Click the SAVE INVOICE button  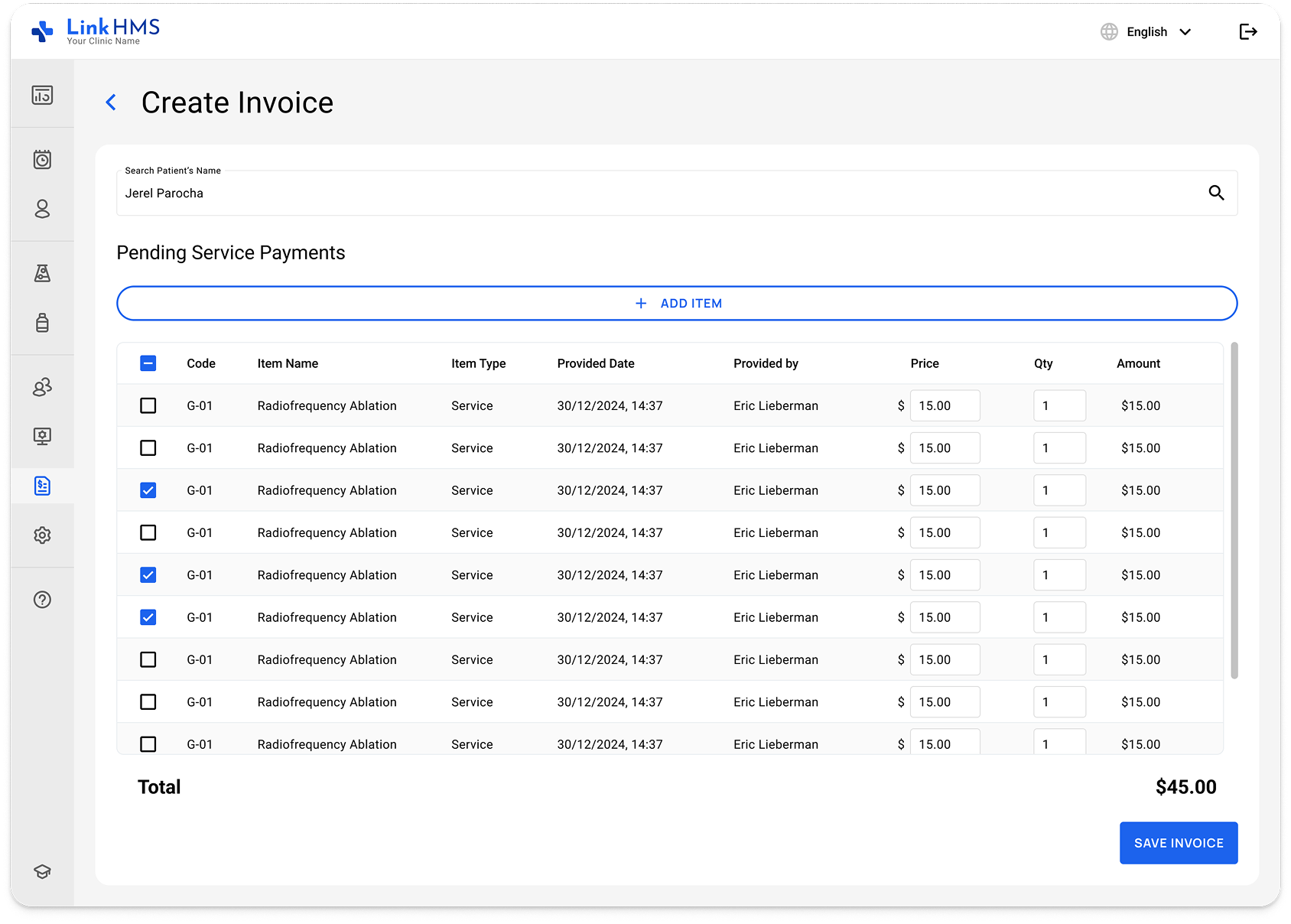click(x=1179, y=843)
